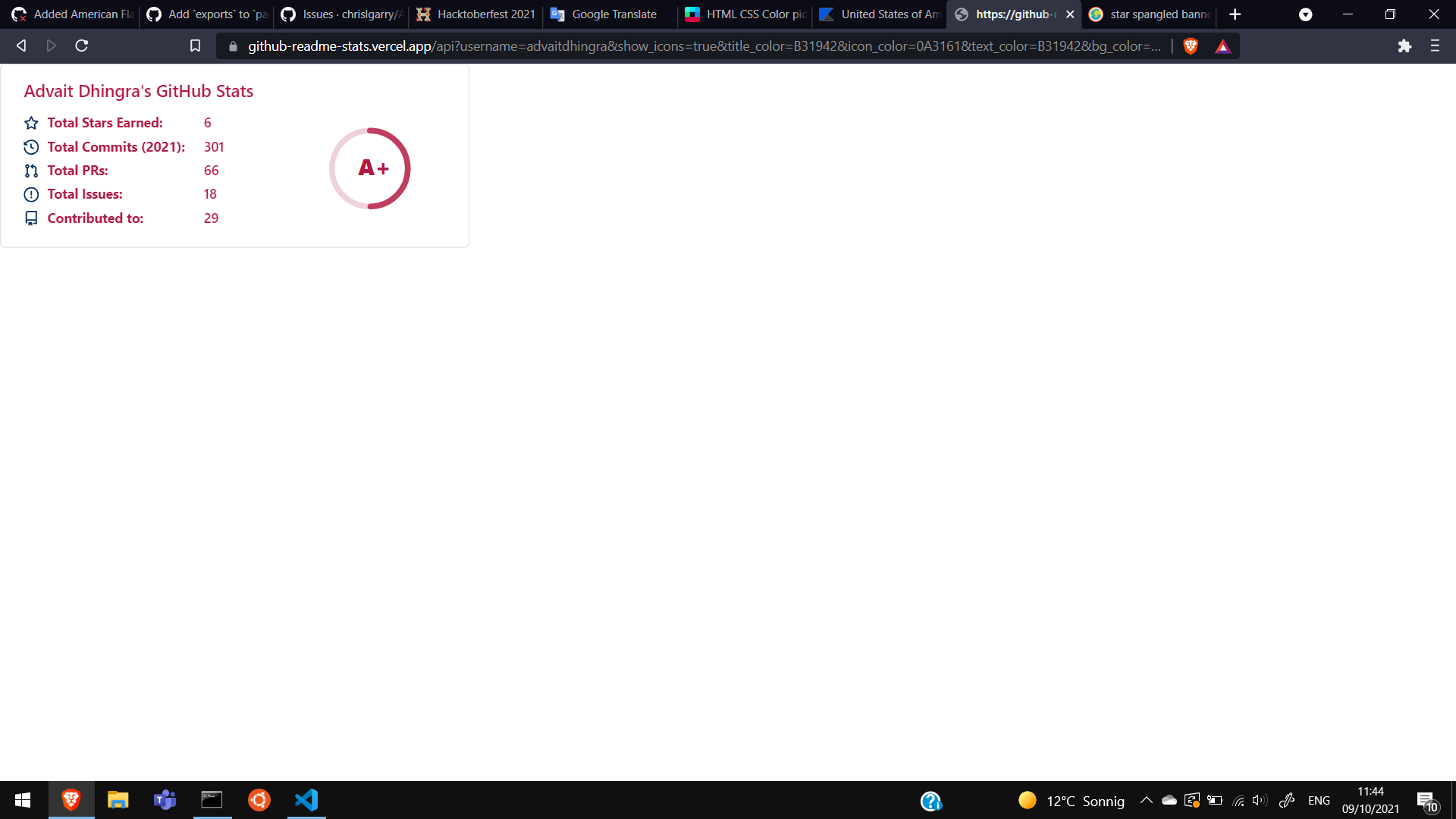Launch Visual Studio Code from the taskbar
Viewport: 1456px width, 819px height.
point(306,800)
